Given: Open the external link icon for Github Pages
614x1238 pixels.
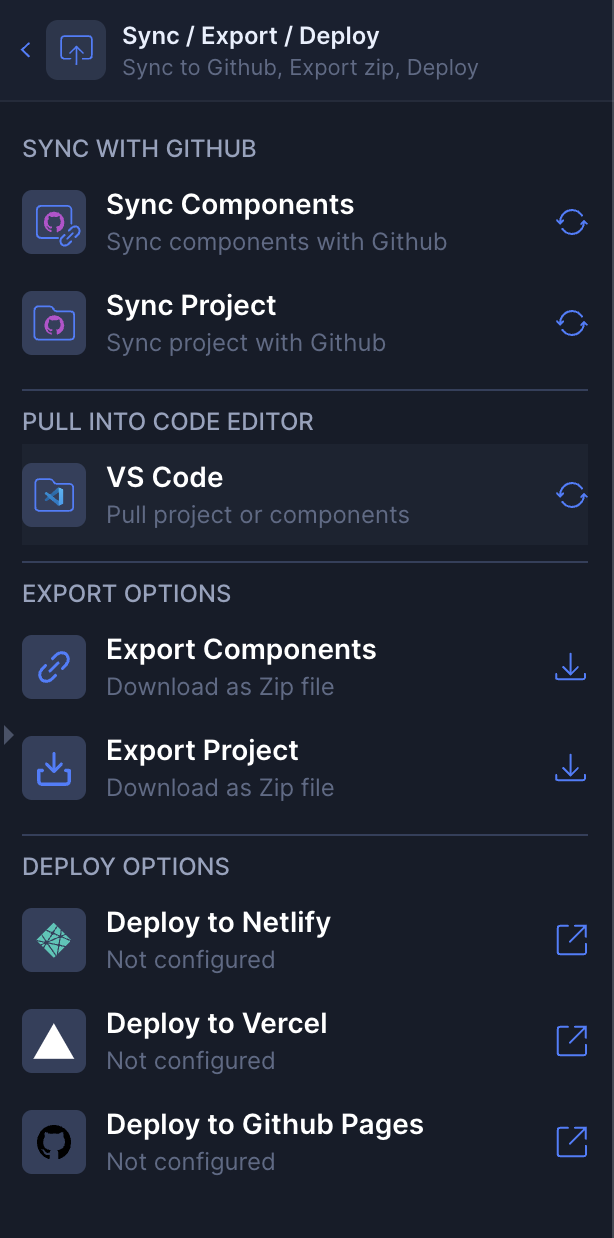Looking at the screenshot, I should point(571,1142).
